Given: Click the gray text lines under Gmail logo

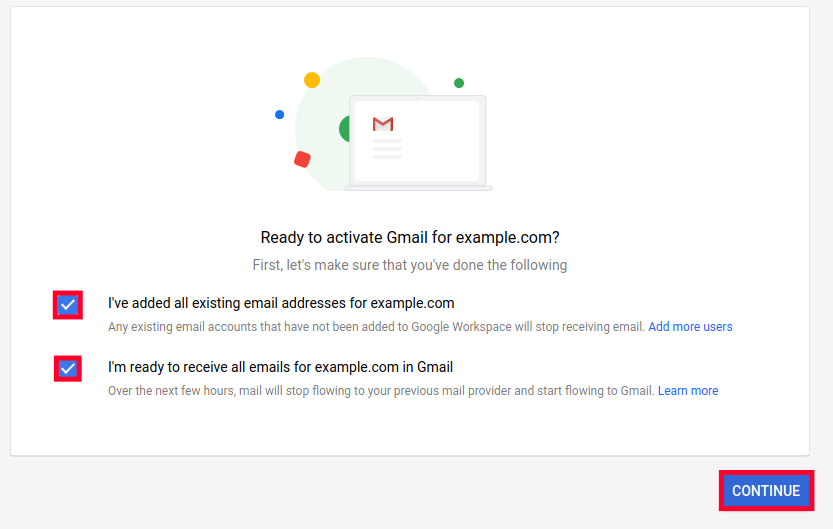Looking at the screenshot, I should coord(387,150).
